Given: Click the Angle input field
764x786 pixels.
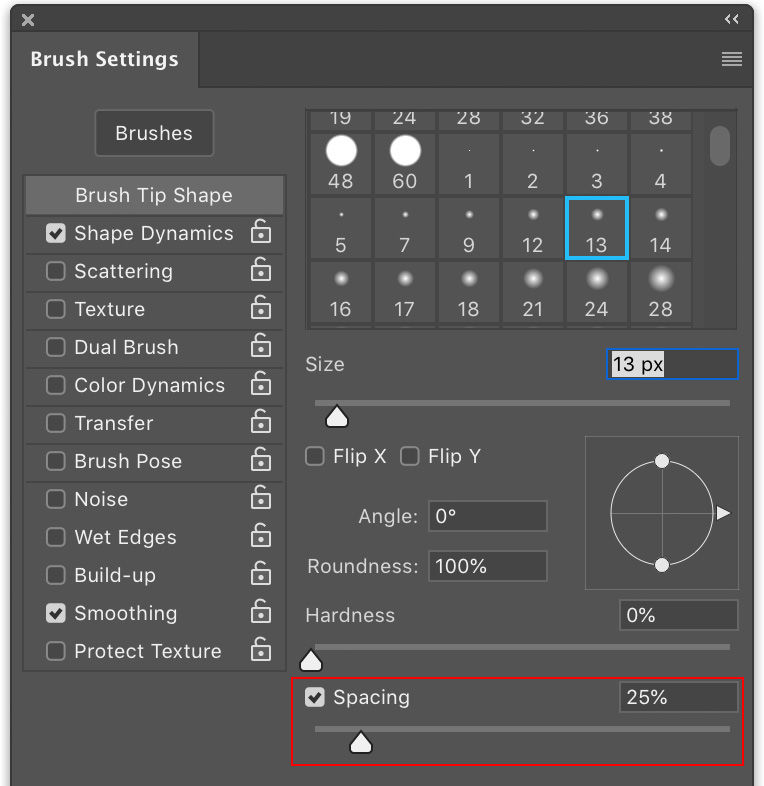Looking at the screenshot, I should [x=488, y=517].
